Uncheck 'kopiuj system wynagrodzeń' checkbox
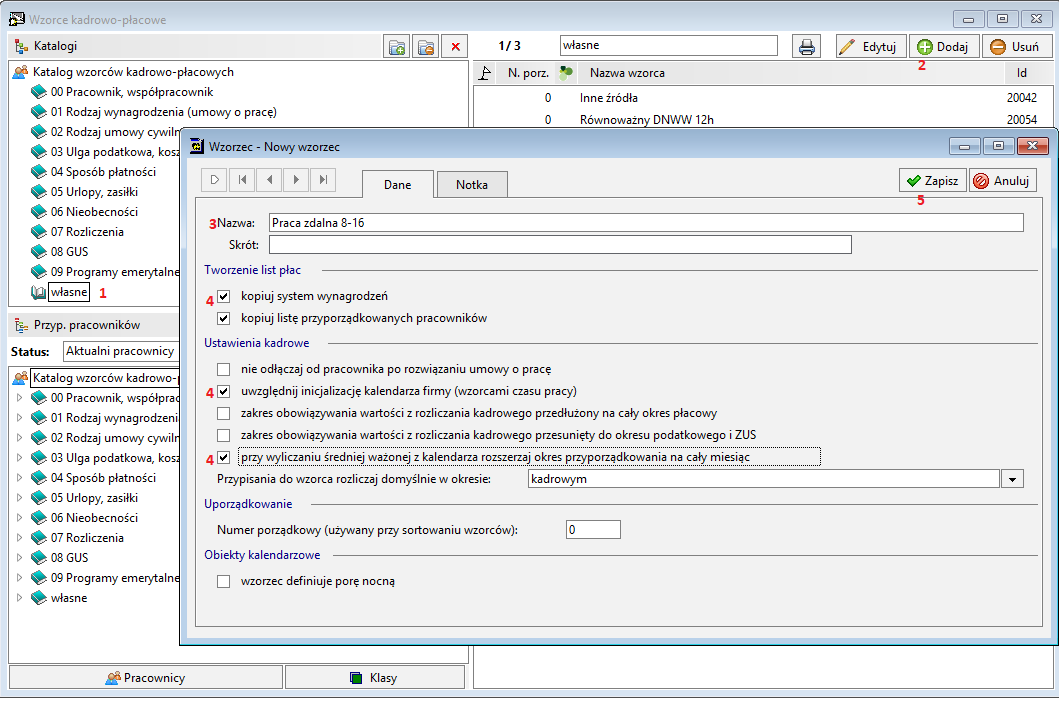1059x702 pixels. click(x=224, y=296)
